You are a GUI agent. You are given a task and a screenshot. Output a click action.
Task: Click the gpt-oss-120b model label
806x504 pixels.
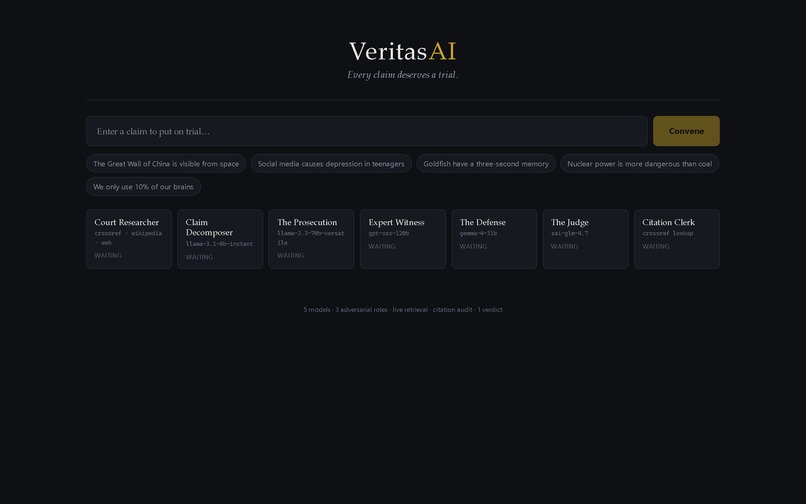tap(389, 233)
